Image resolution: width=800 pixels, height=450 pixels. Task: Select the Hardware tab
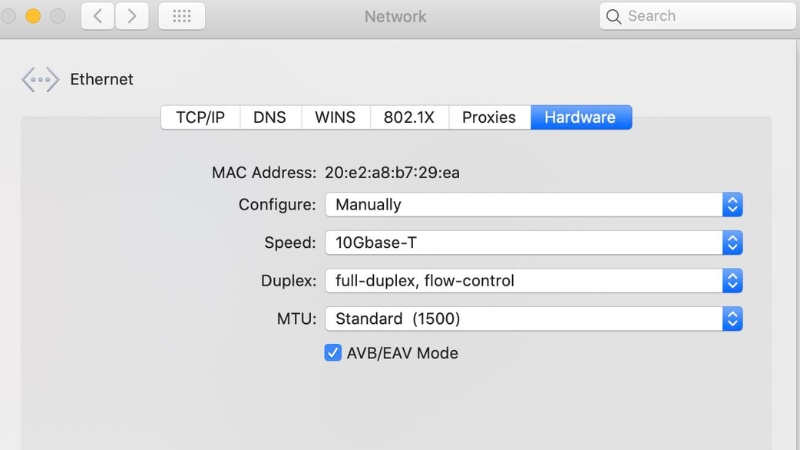[581, 117]
